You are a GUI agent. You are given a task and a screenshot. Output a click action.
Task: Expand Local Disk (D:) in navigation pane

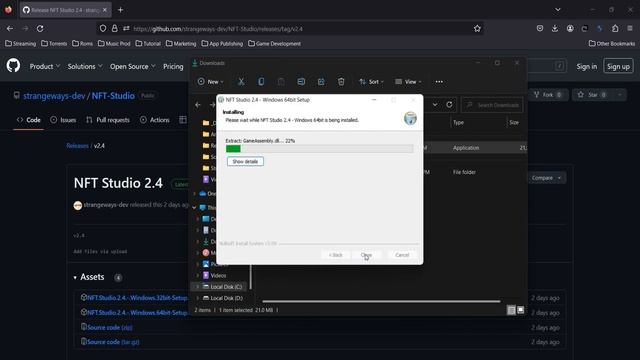(x=198, y=298)
